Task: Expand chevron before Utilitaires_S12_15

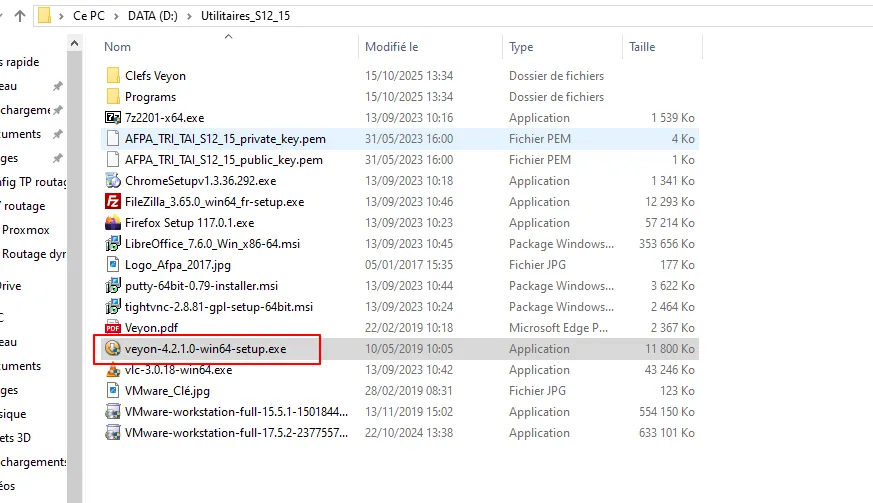Action: 189,16
